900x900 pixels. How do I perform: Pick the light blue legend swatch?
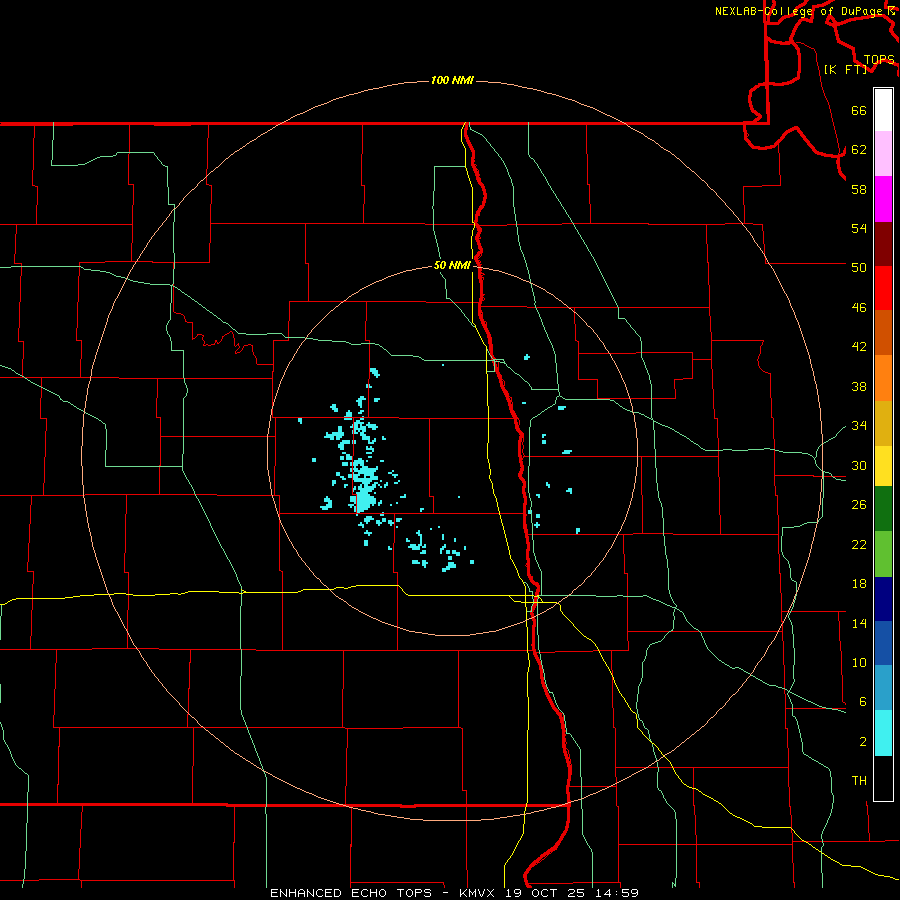[883, 688]
